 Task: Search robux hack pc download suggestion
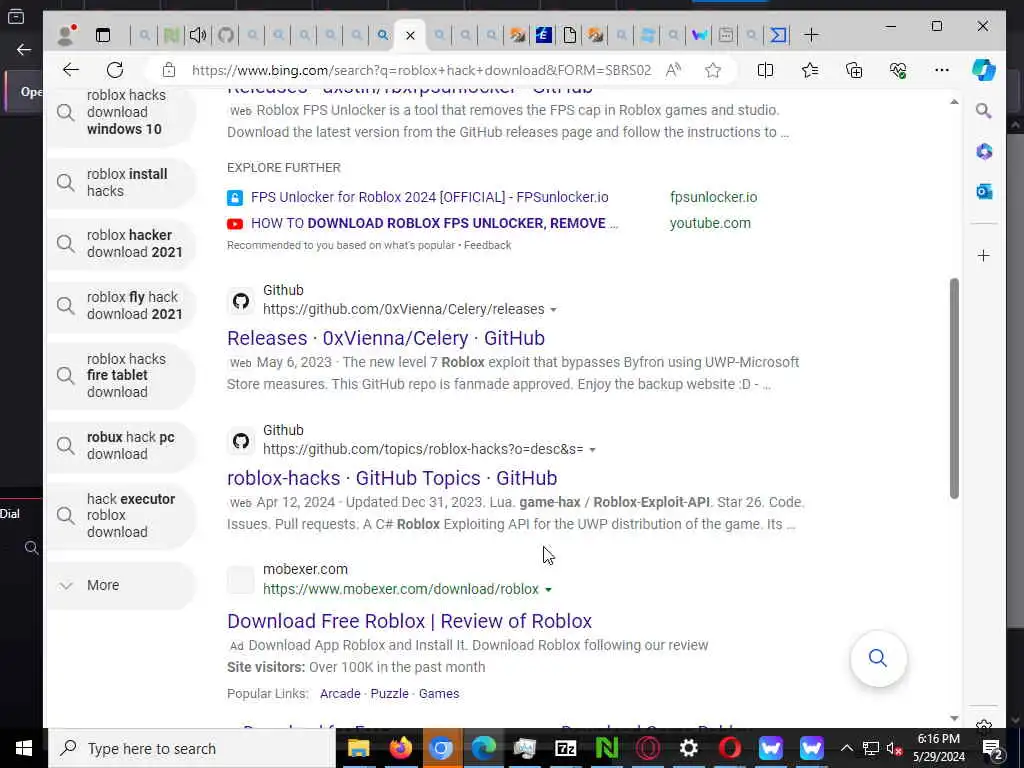pyautogui.click(x=121, y=446)
